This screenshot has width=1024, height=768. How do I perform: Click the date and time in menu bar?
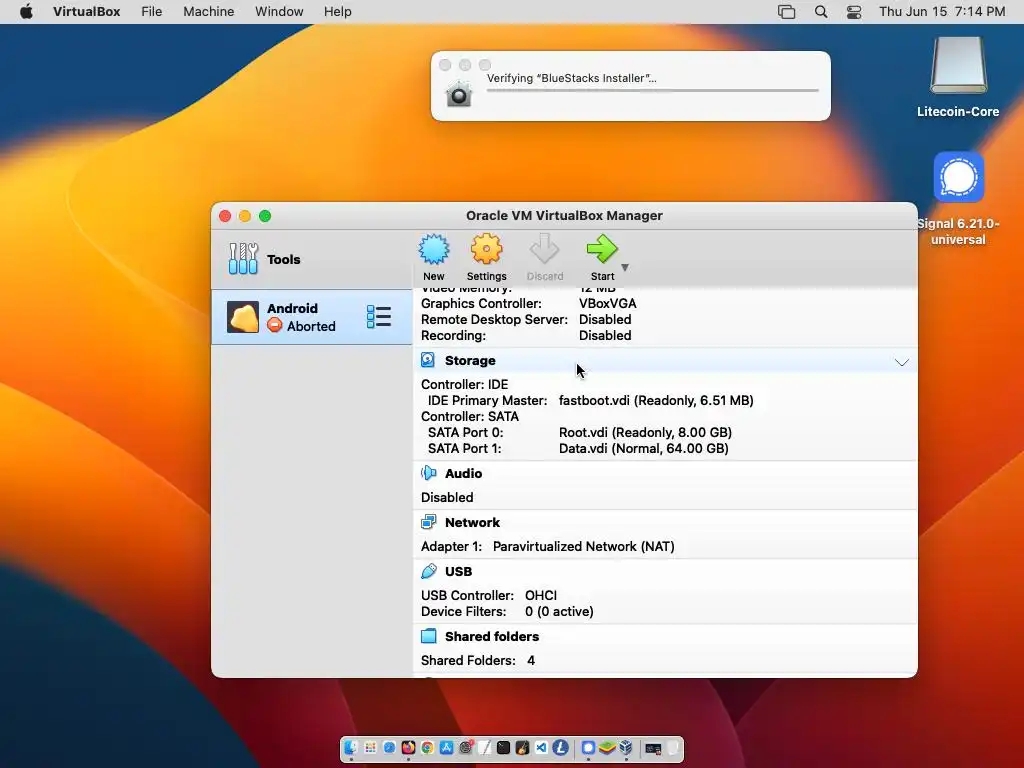coord(942,12)
